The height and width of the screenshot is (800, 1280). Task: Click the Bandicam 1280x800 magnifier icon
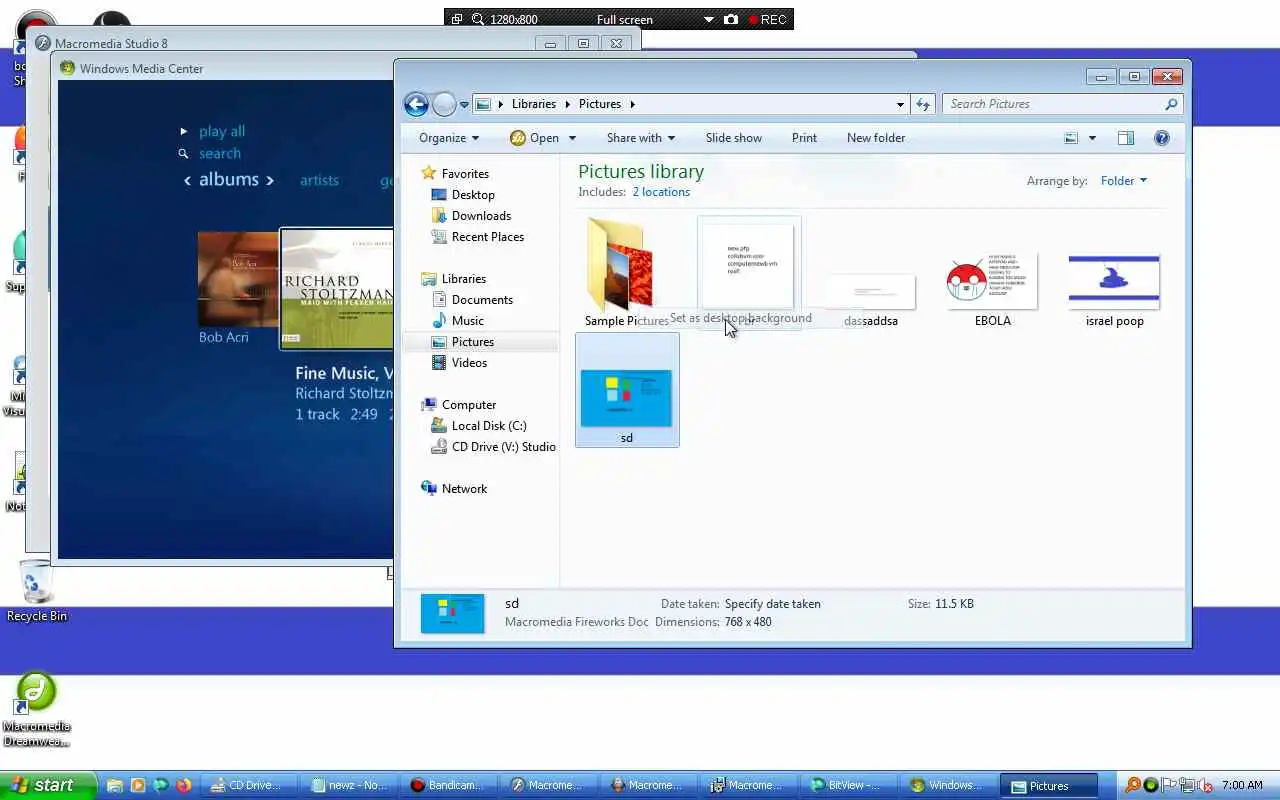[478, 19]
